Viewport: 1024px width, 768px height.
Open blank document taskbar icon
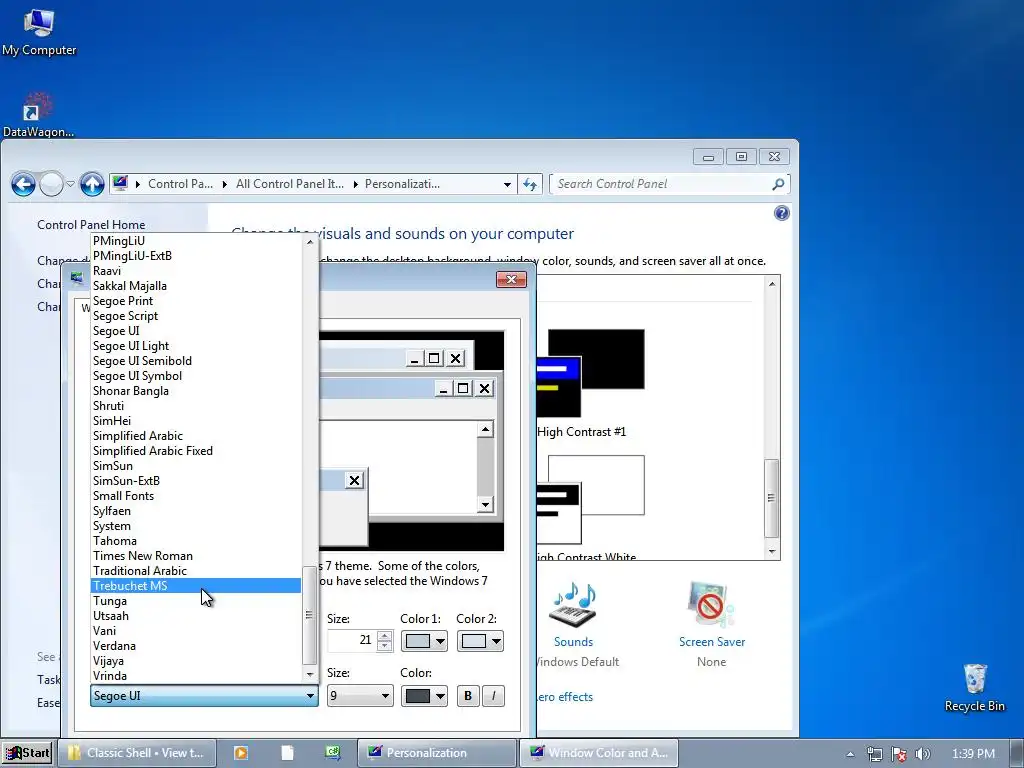287,753
